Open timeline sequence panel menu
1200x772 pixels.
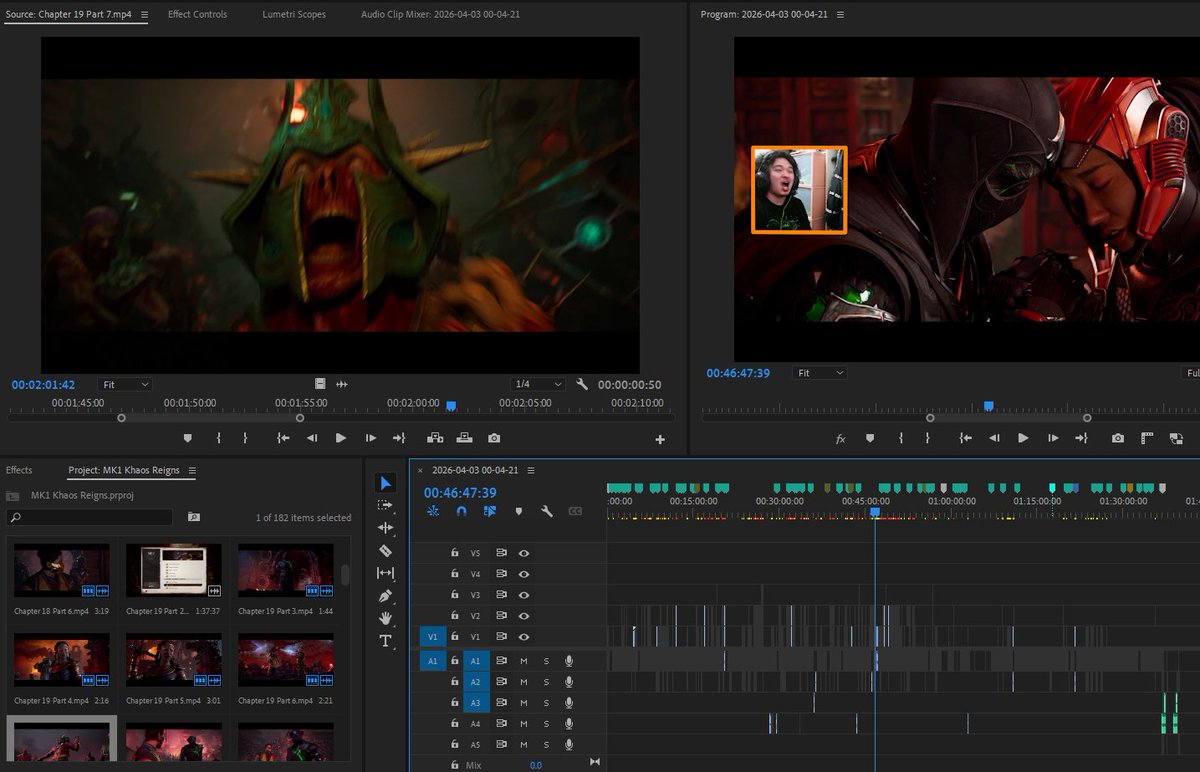point(531,470)
